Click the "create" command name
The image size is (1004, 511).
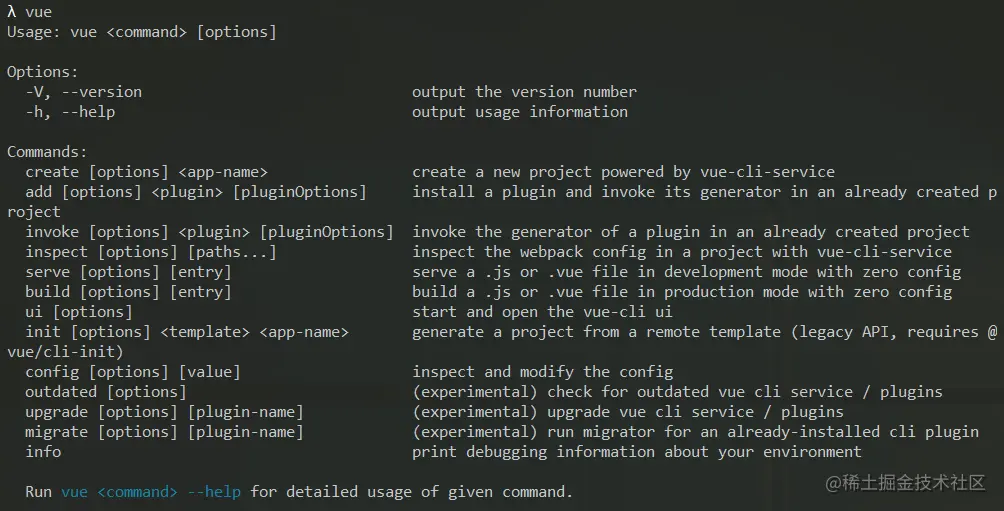pyautogui.click(x=52, y=172)
